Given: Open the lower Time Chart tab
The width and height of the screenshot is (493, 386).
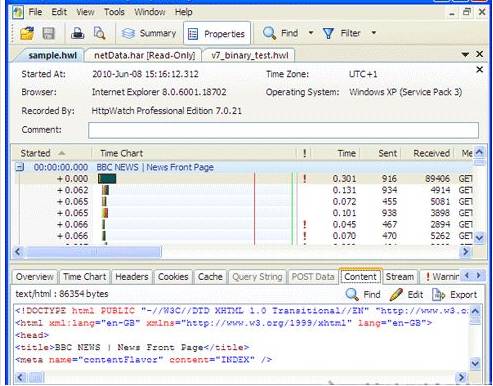Looking at the screenshot, I should pyautogui.click(x=85, y=277).
